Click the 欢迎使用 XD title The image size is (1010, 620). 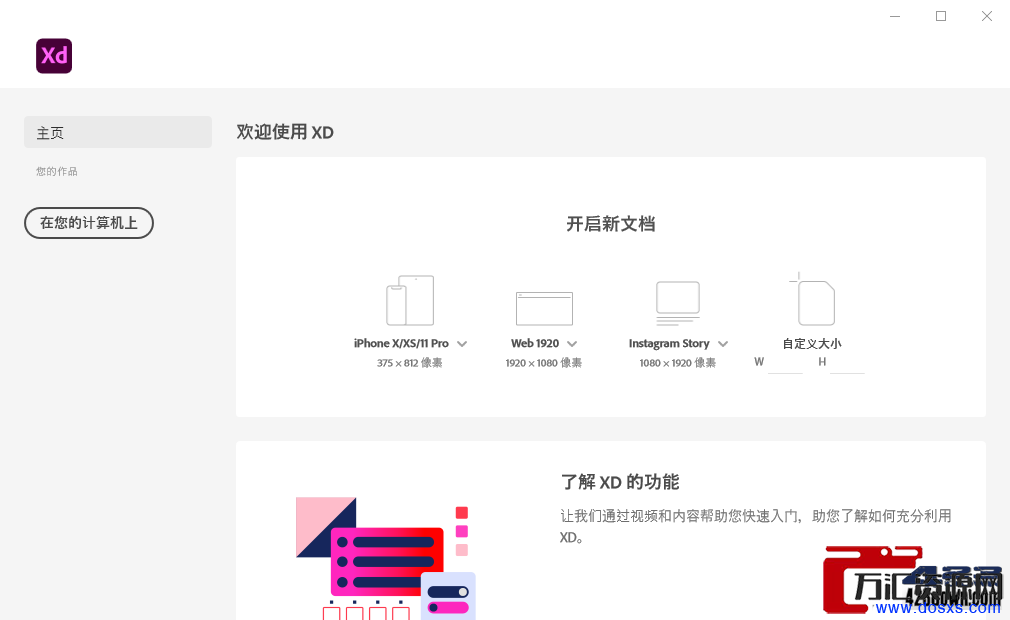coord(285,132)
